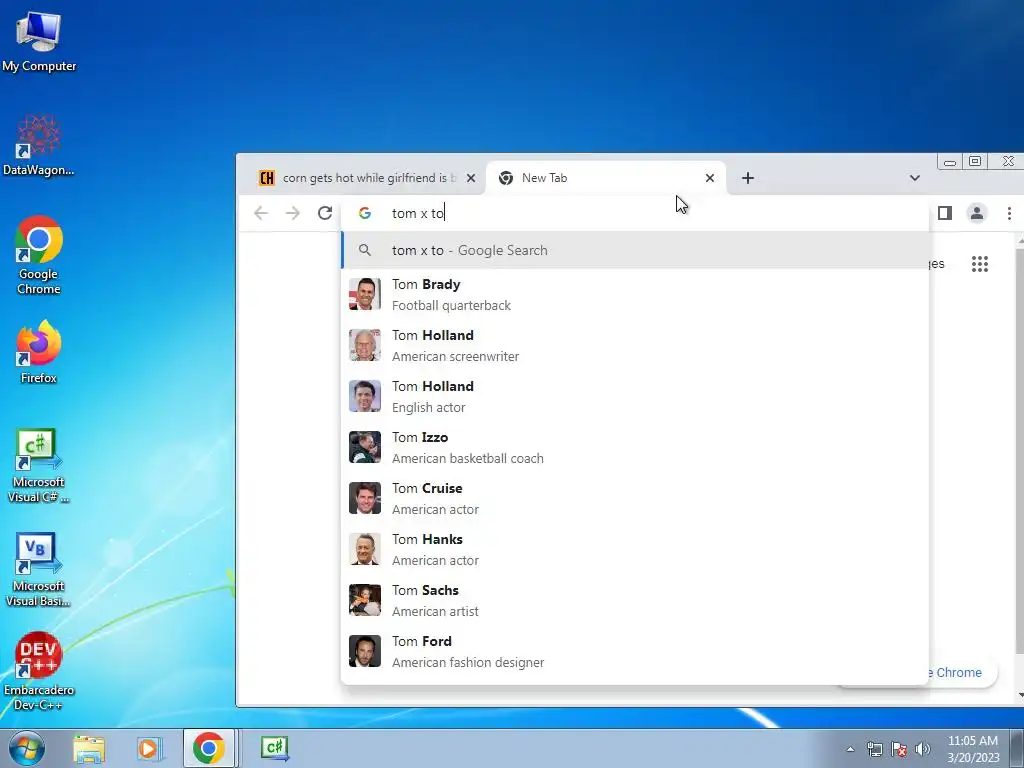Choose Tom Holland English actor suggestion
The width and height of the screenshot is (1024, 768).
(x=635, y=396)
